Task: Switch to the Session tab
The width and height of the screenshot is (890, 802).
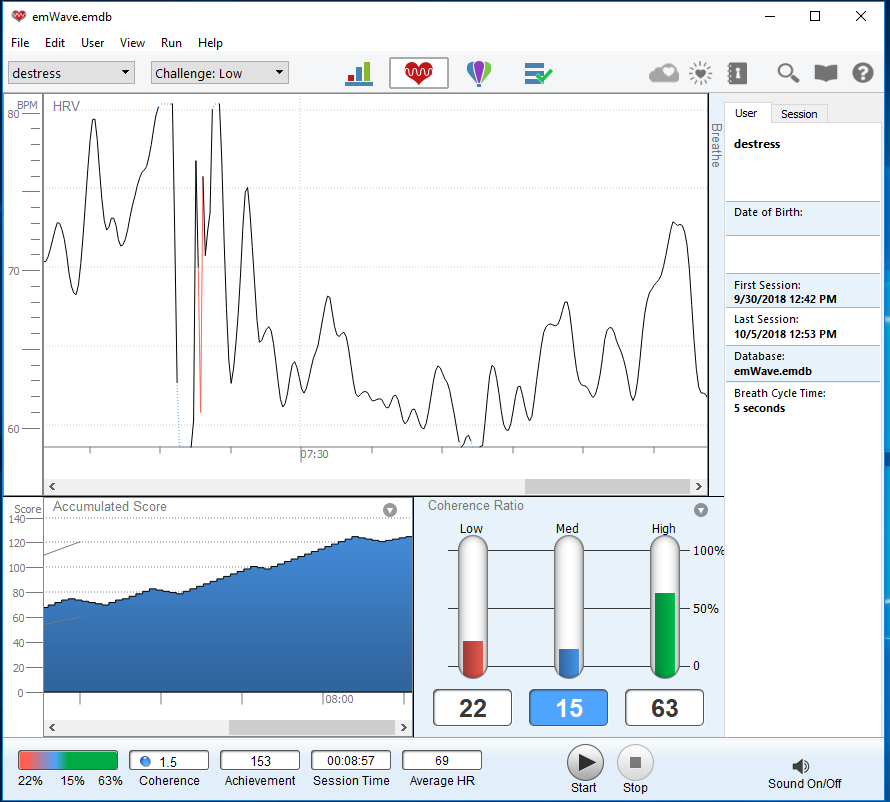Action: click(x=799, y=114)
